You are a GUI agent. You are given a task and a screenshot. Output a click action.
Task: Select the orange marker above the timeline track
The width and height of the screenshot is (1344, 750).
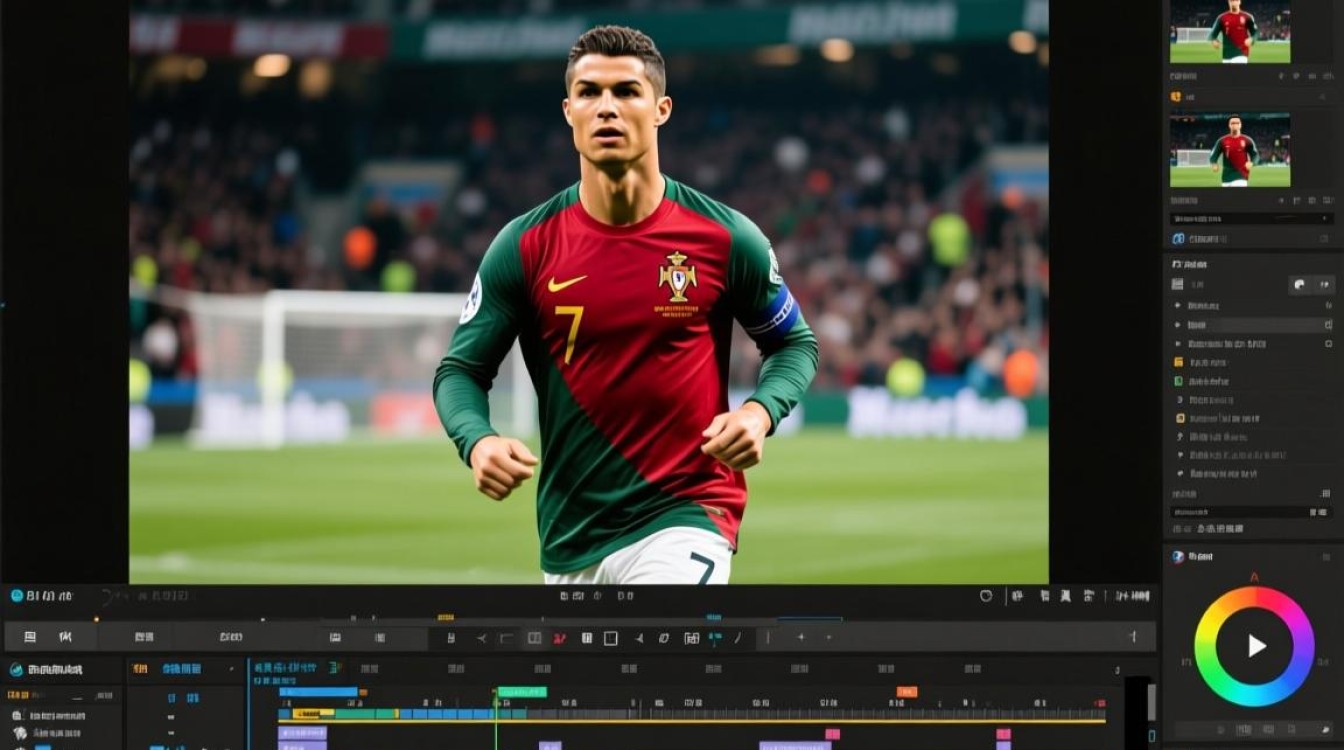point(907,692)
